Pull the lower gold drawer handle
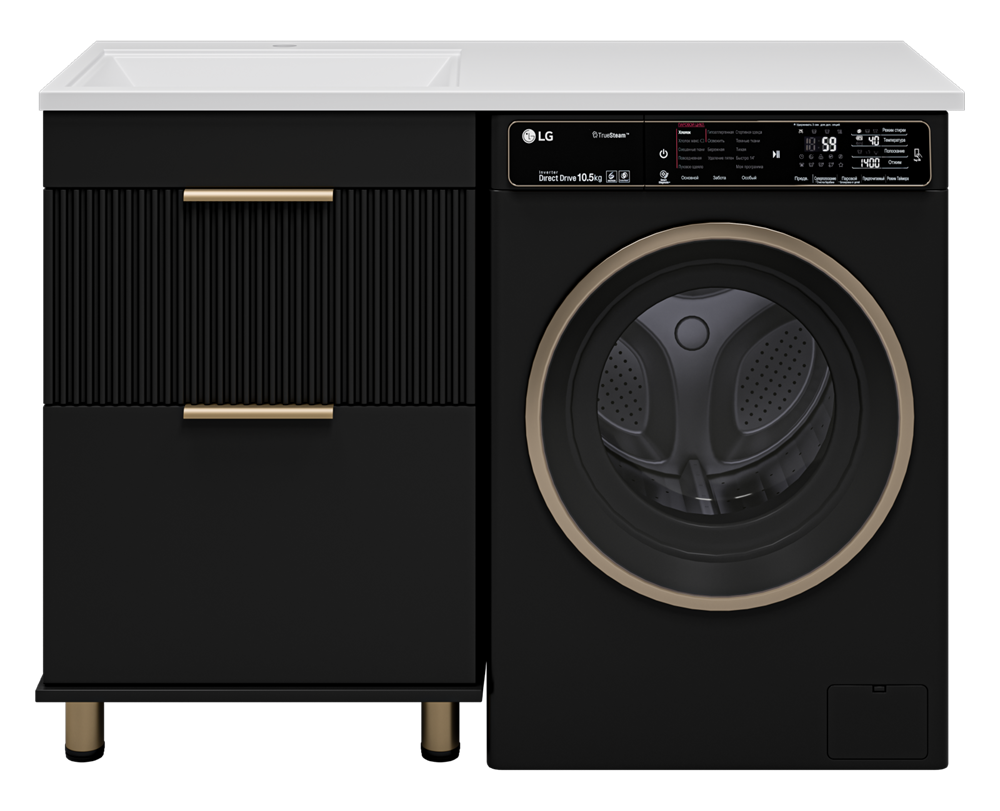Screen dimensions: 1000x811 [x=258, y=412]
